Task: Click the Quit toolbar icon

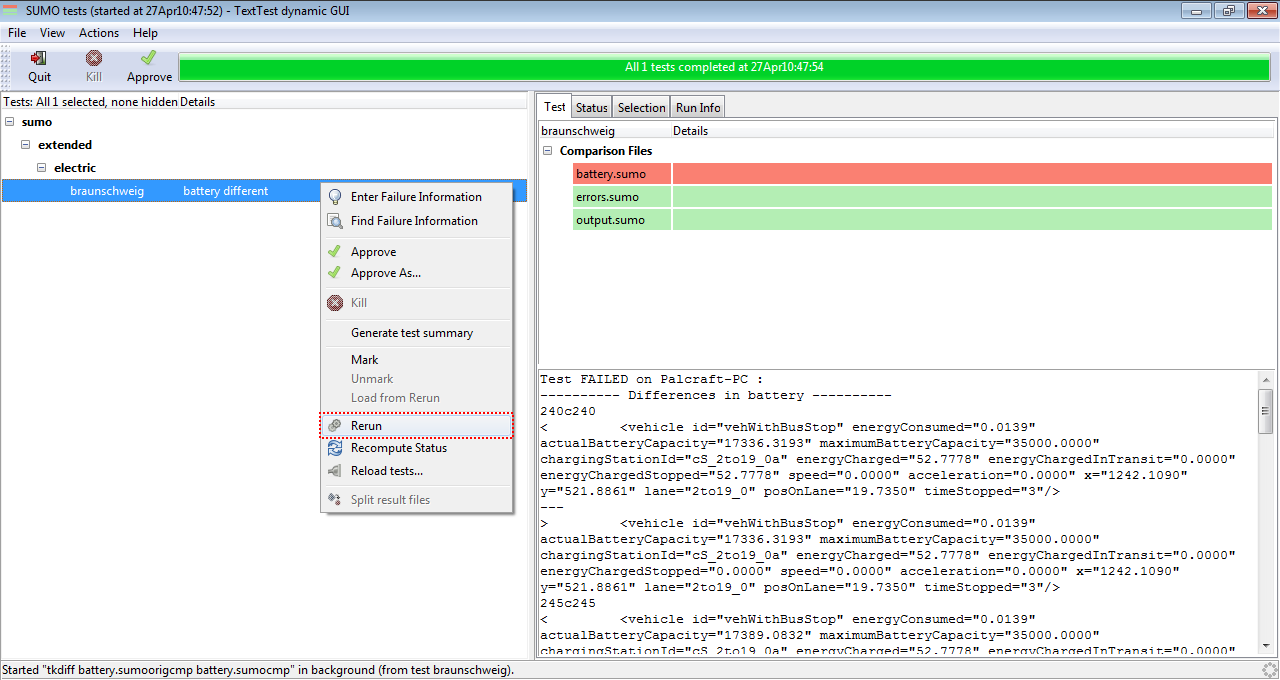Action: (x=39, y=59)
